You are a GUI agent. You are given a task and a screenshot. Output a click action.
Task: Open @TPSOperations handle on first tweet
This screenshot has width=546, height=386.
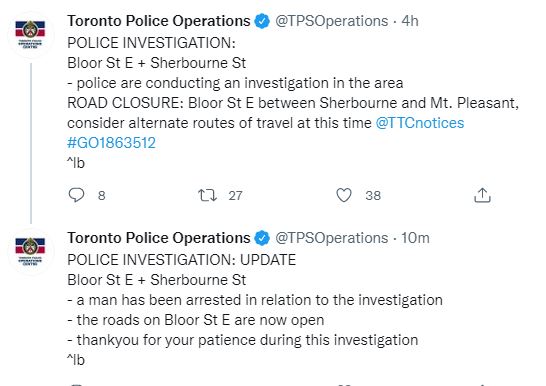point(332,21)
